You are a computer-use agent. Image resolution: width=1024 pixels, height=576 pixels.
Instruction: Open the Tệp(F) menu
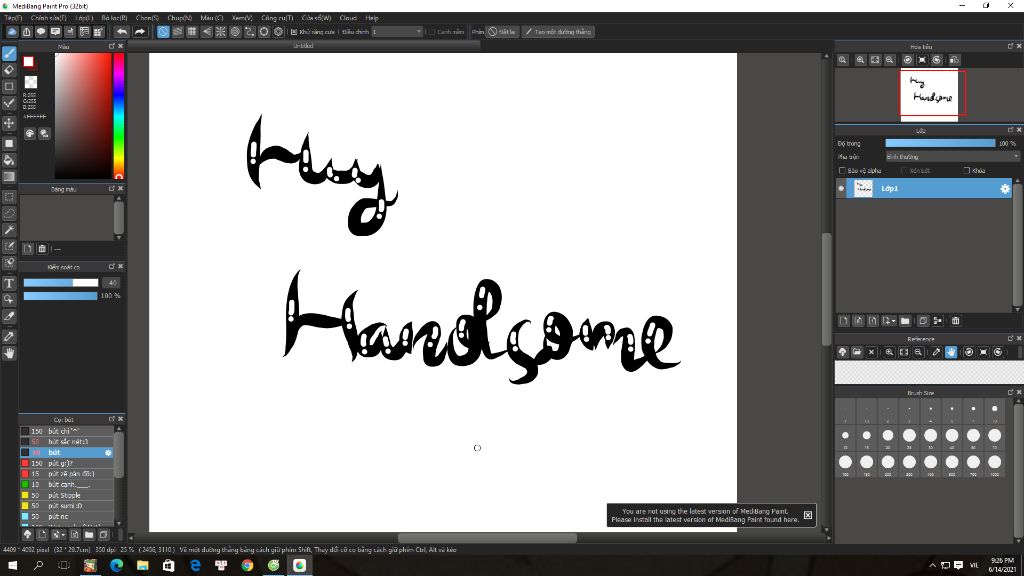click(x=13, y=18)
